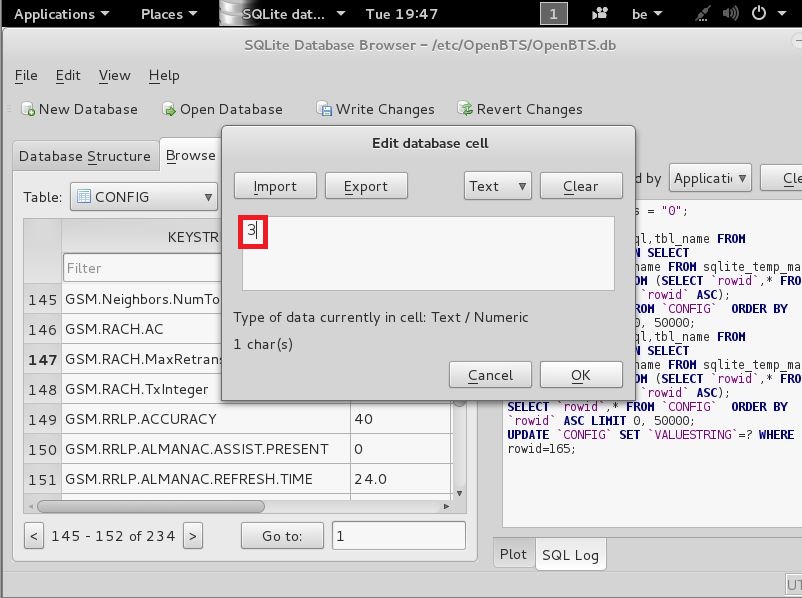Revert Changes in the toolbar

coord(520,109)
